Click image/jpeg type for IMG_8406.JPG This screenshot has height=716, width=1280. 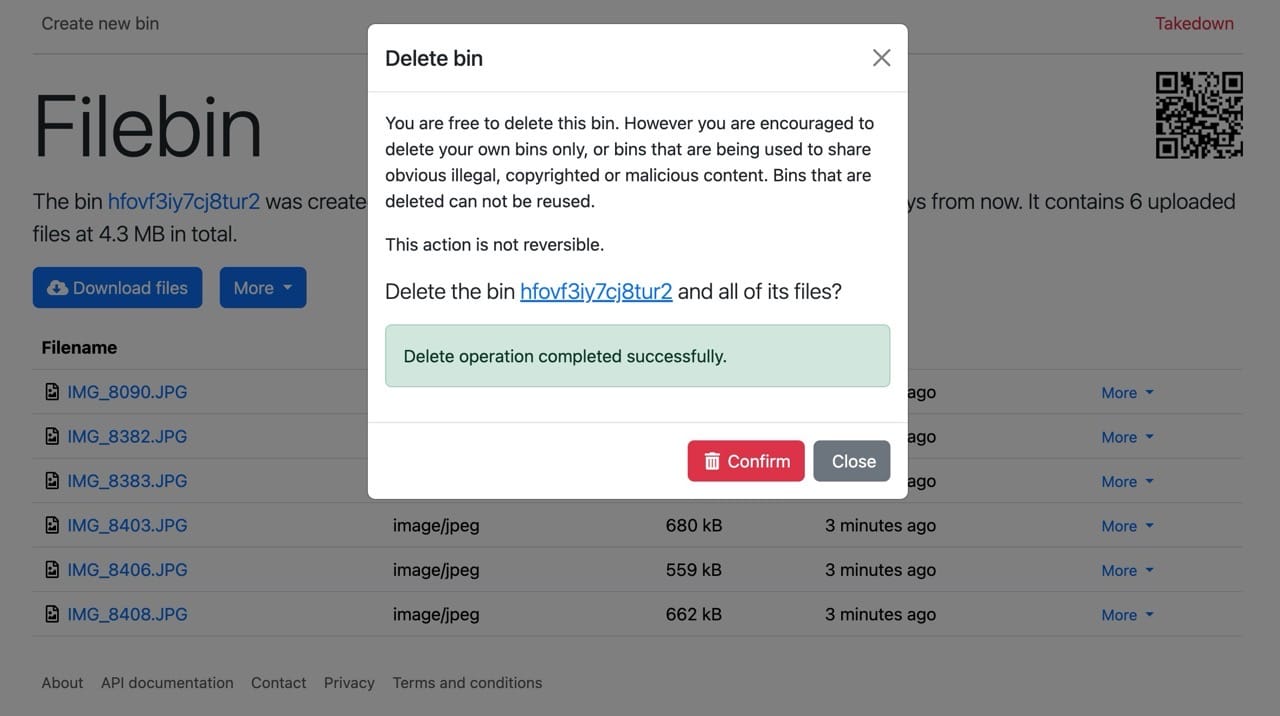pos(436,570)
